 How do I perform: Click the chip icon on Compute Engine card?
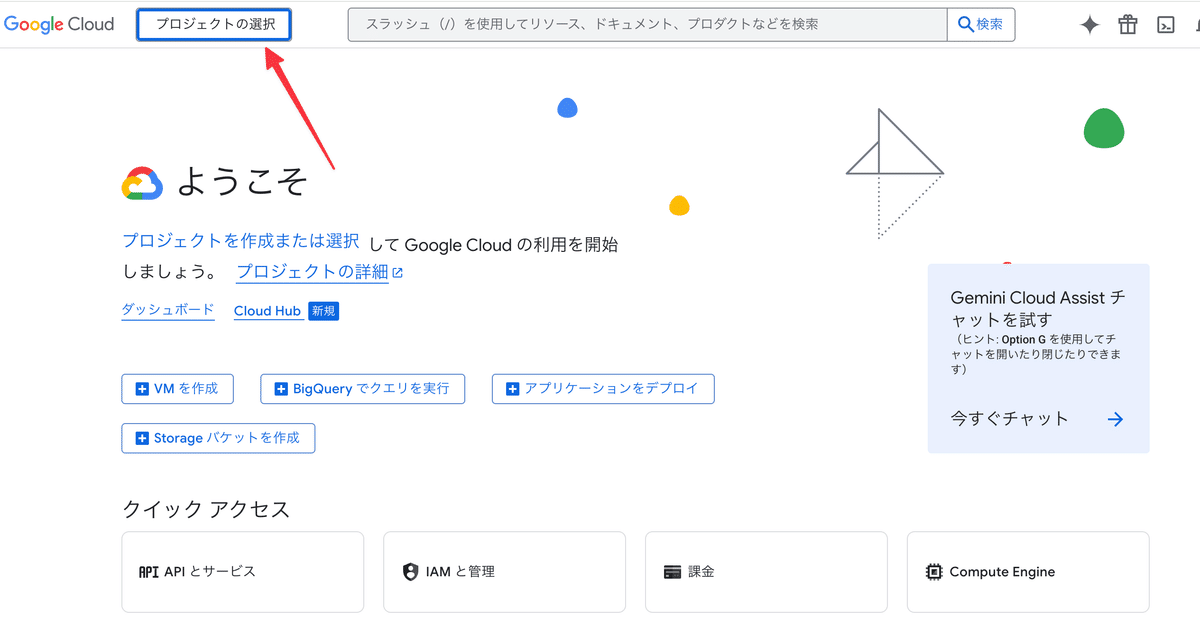click(x=934, y=572)
